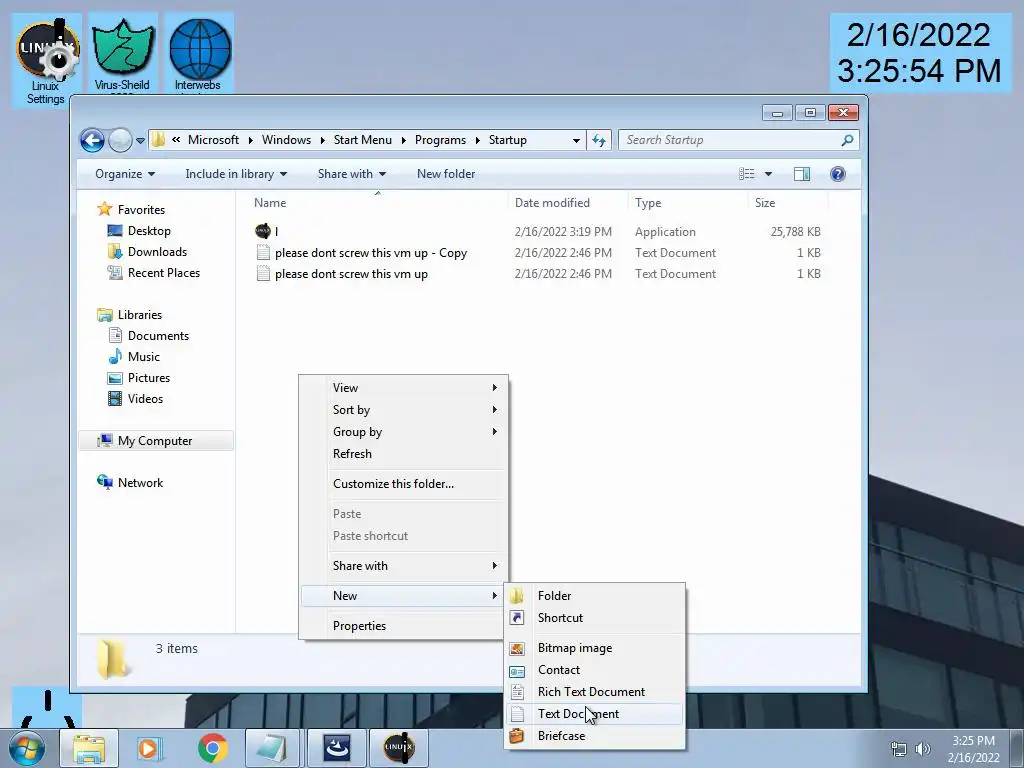The height and width of the screenshot is (768, 1024).
Task: Open Desktop in Favorites
Action: (x=149, y=231)
